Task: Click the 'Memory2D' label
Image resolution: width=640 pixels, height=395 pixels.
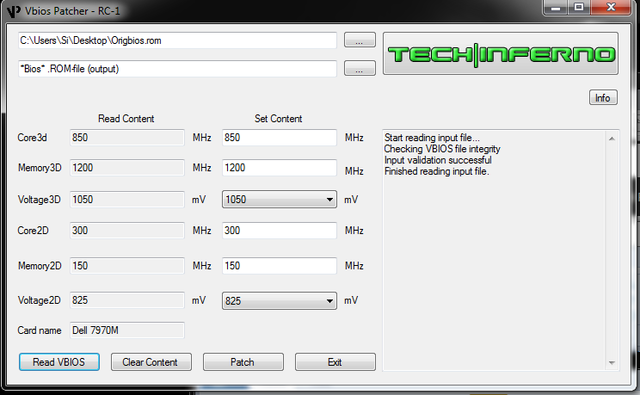Action: [x=40, y=266]
